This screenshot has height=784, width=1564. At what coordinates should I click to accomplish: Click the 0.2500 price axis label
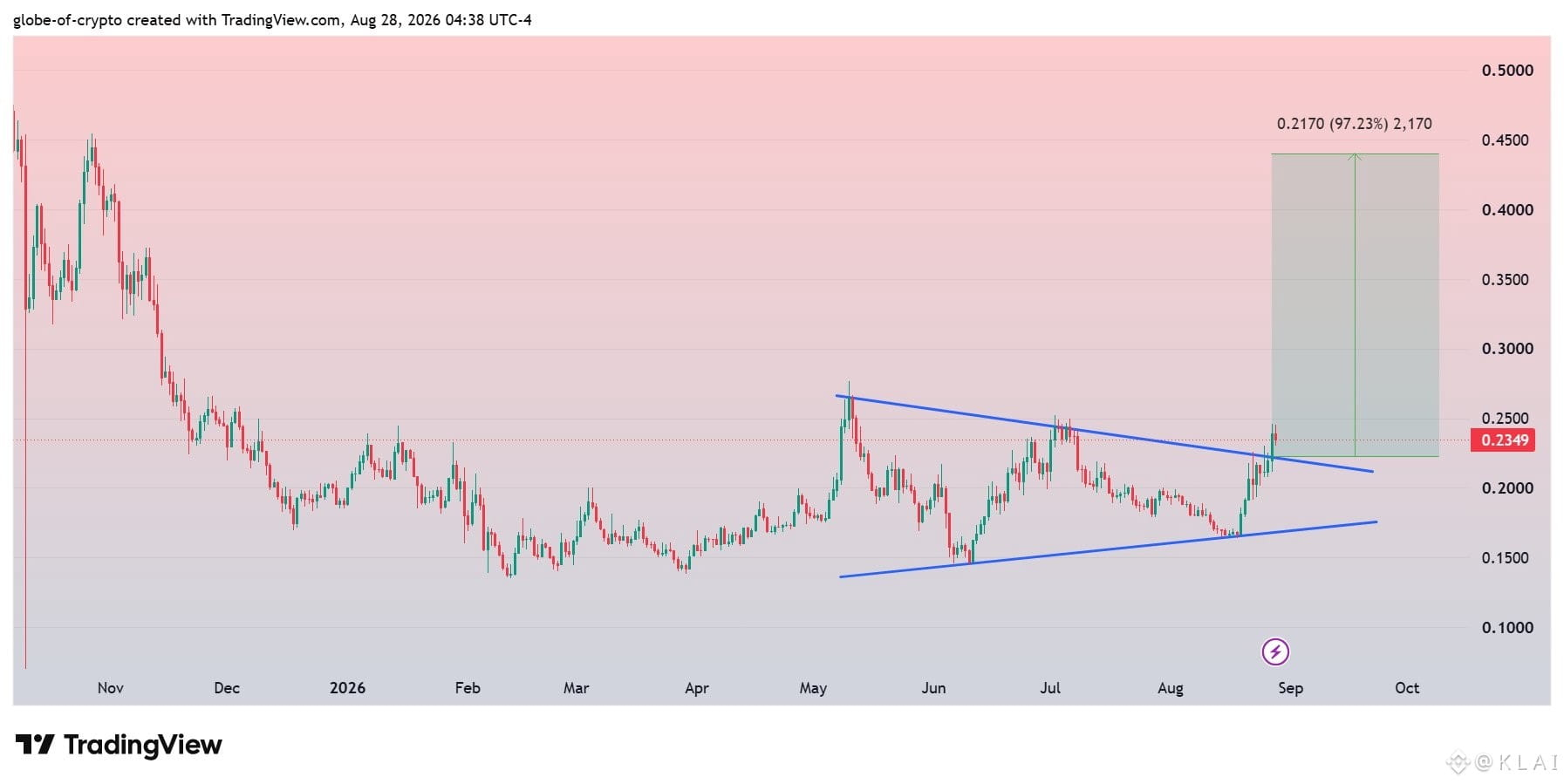(1506, 419)
